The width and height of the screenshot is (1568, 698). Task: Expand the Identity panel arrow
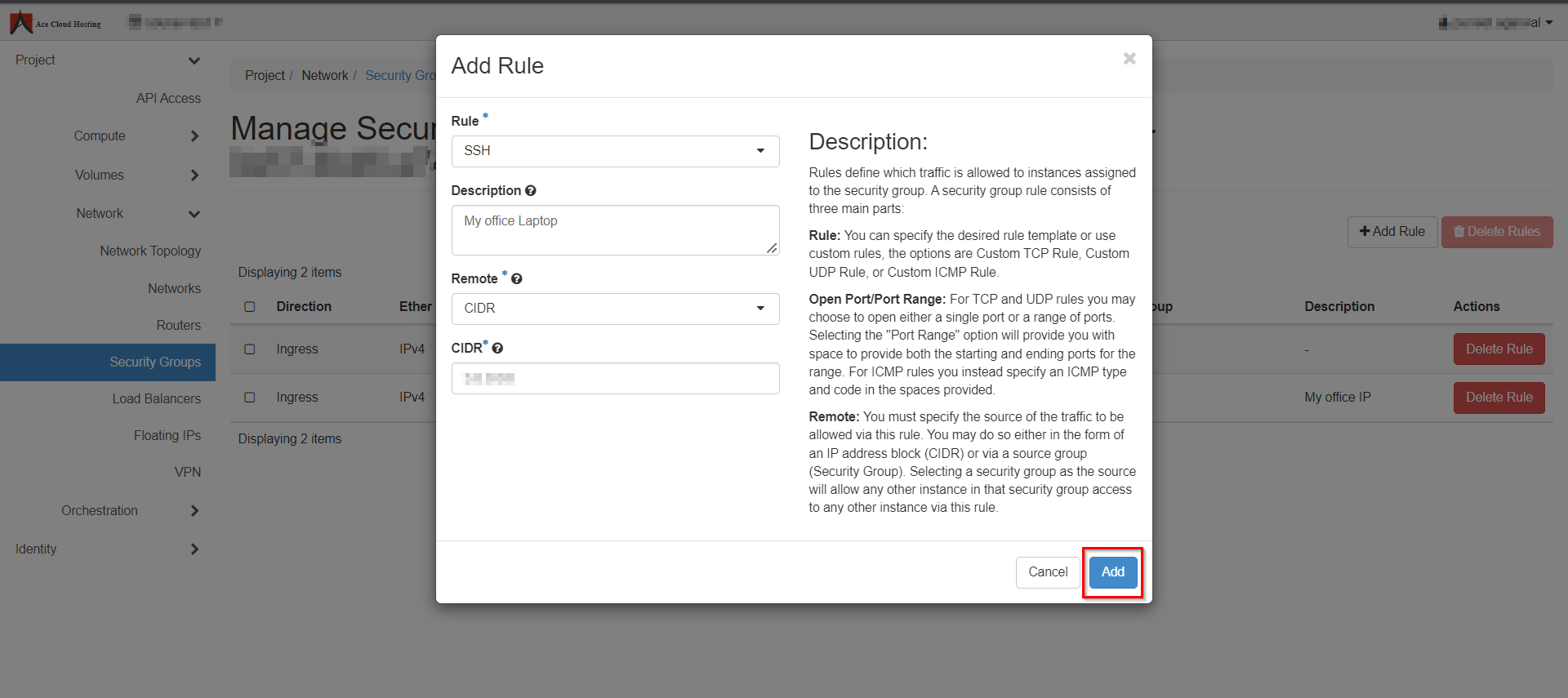(x=194, y=549)
